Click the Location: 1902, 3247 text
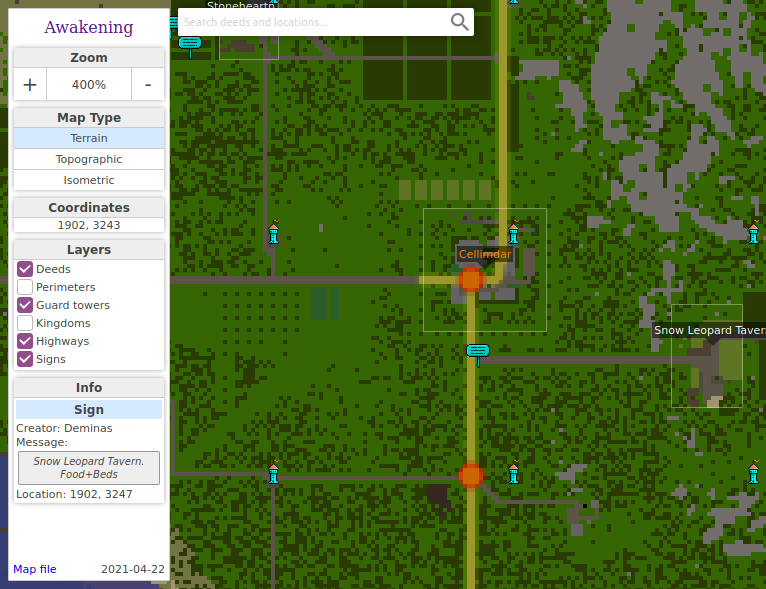766x589 pixels. coord(74,494)
